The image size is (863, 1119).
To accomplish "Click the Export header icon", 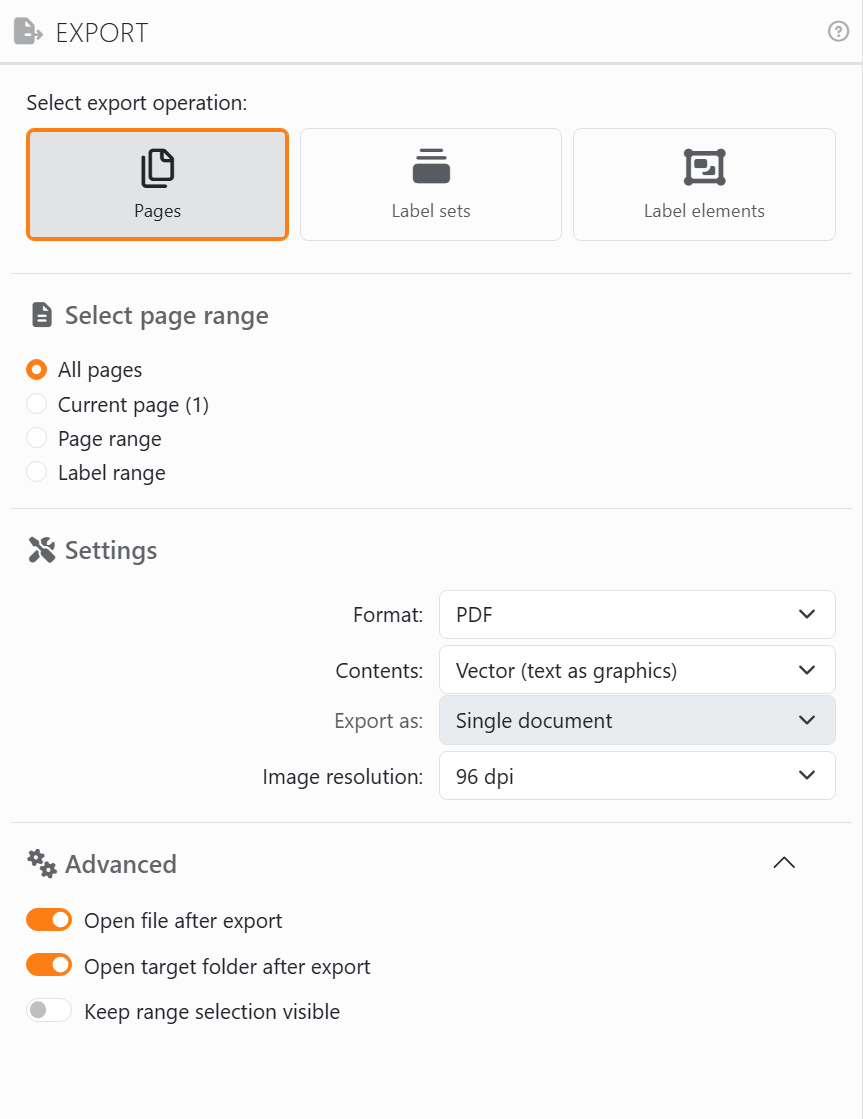I will (x=28, y=32).
